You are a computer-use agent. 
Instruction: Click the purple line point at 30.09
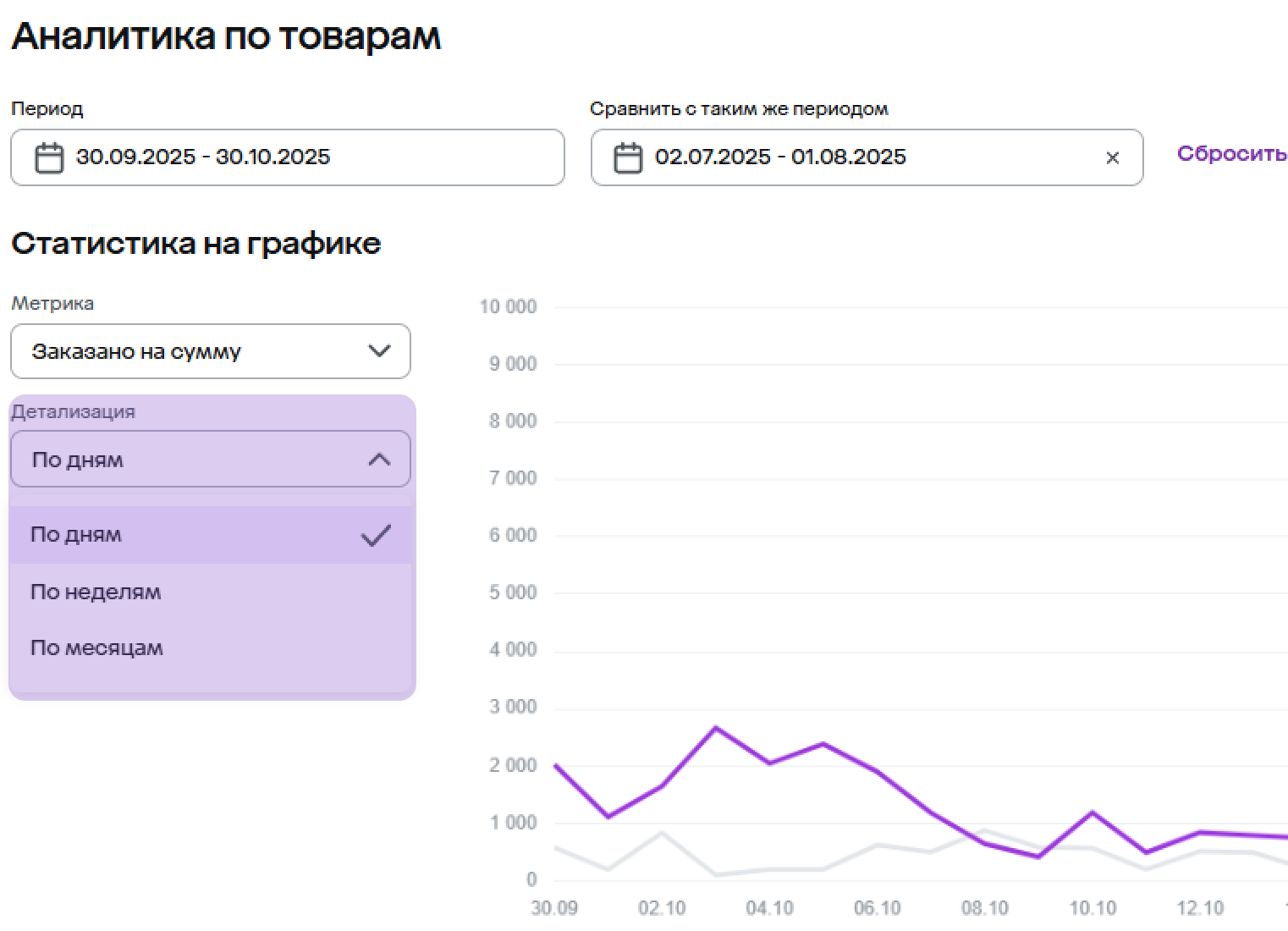pos(556,765)
